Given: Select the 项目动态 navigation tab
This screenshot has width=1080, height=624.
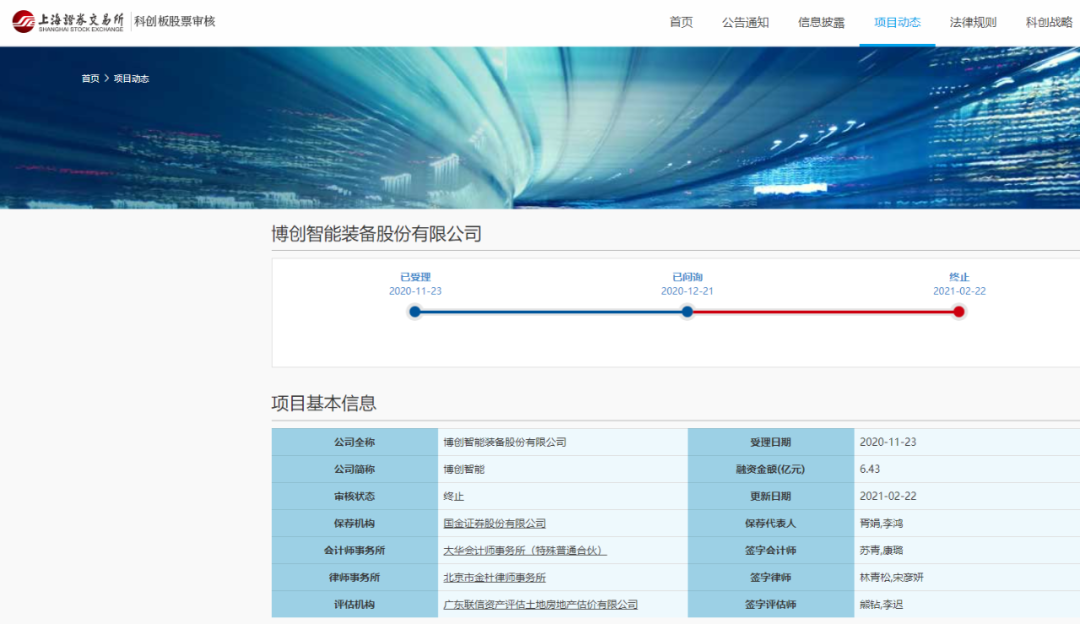Looking at the screenshot, I should (897, 22).
